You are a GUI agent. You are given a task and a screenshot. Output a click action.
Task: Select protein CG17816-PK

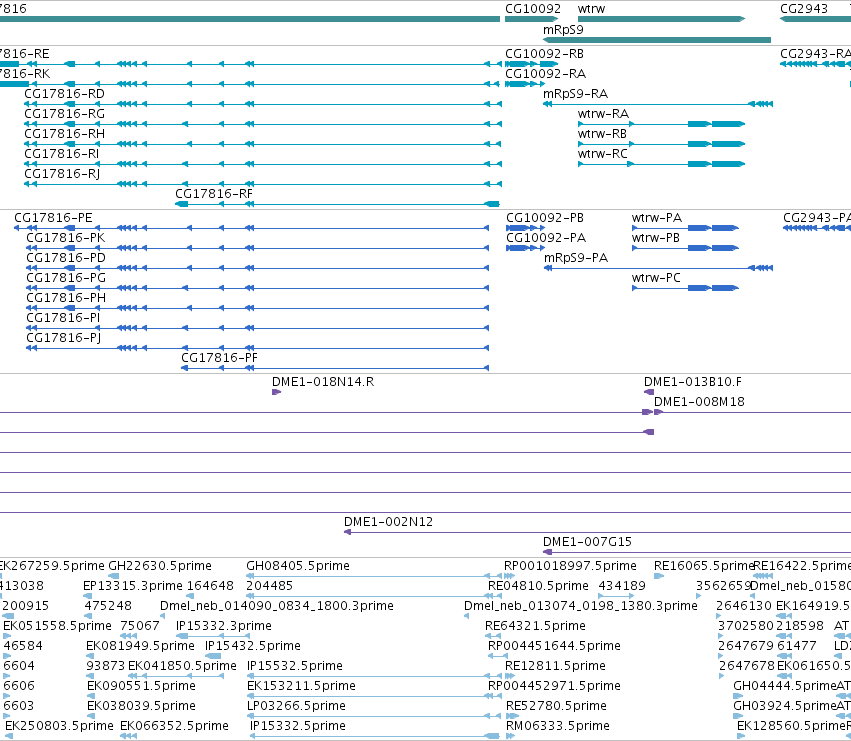(x=66, y=238)
